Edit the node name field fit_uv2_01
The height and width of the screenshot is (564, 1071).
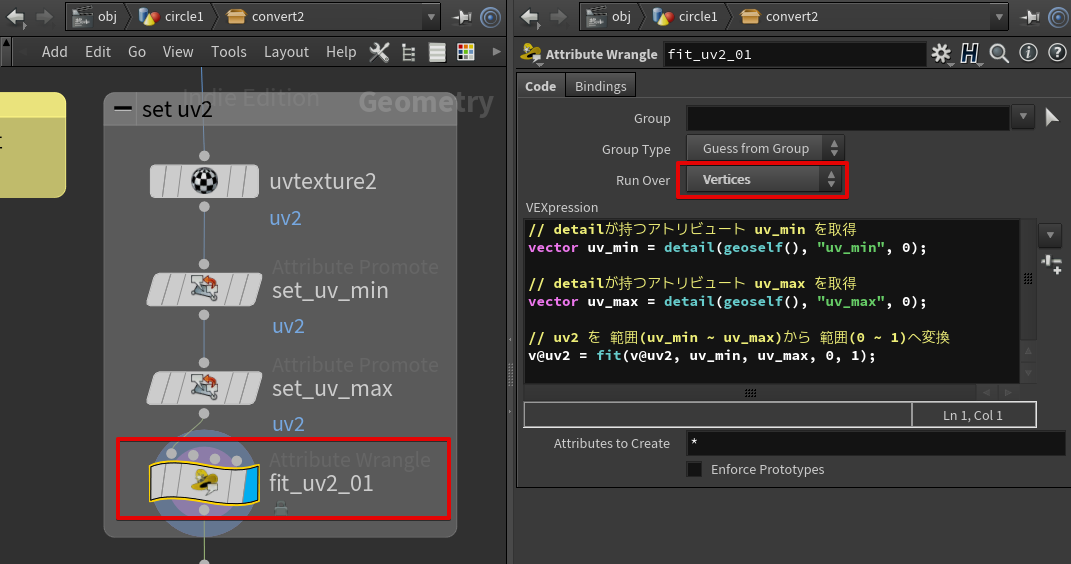click(794, 55)
